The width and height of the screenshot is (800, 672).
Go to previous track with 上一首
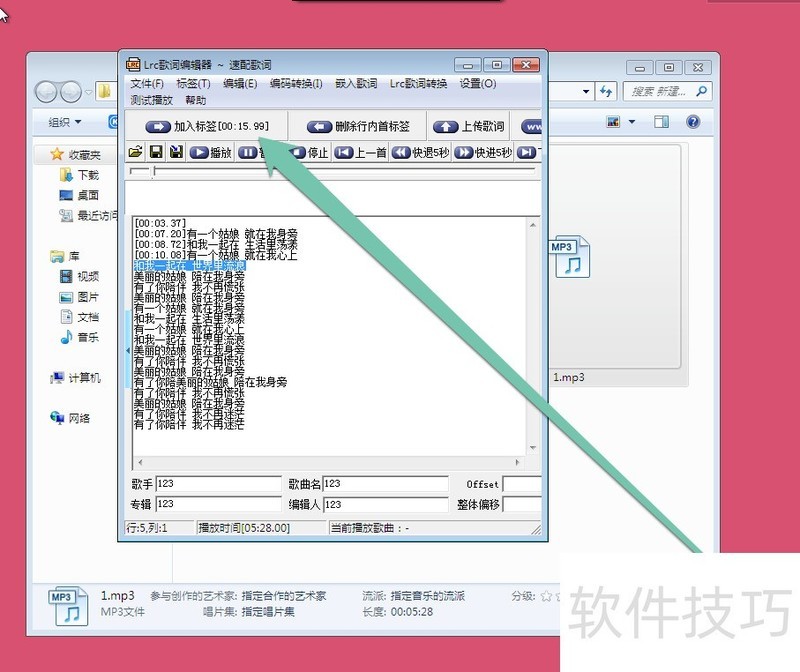point(360,153)
